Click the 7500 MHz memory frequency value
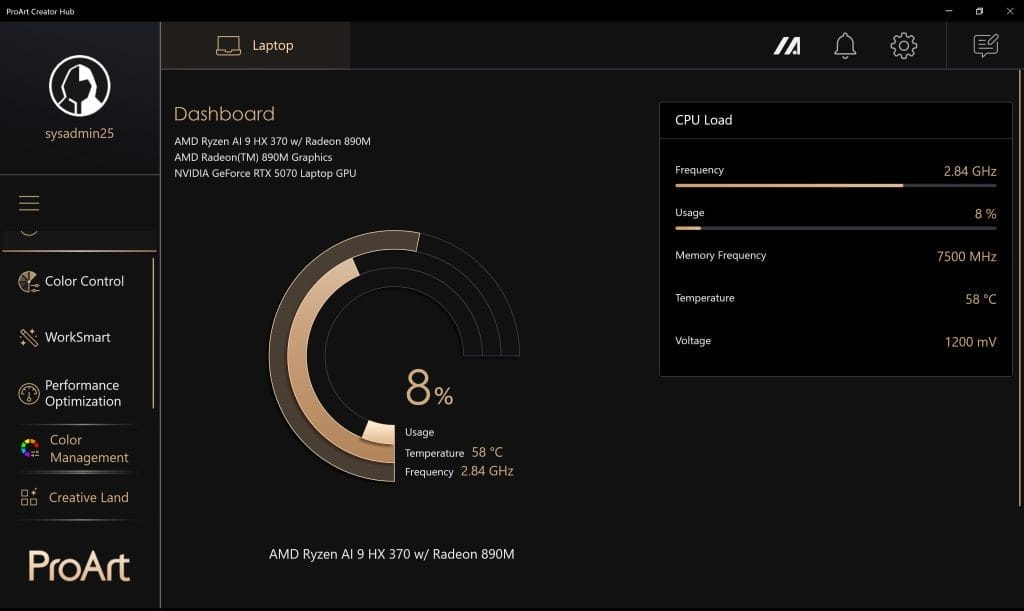 pyautogui.click(x=967, y=257)
